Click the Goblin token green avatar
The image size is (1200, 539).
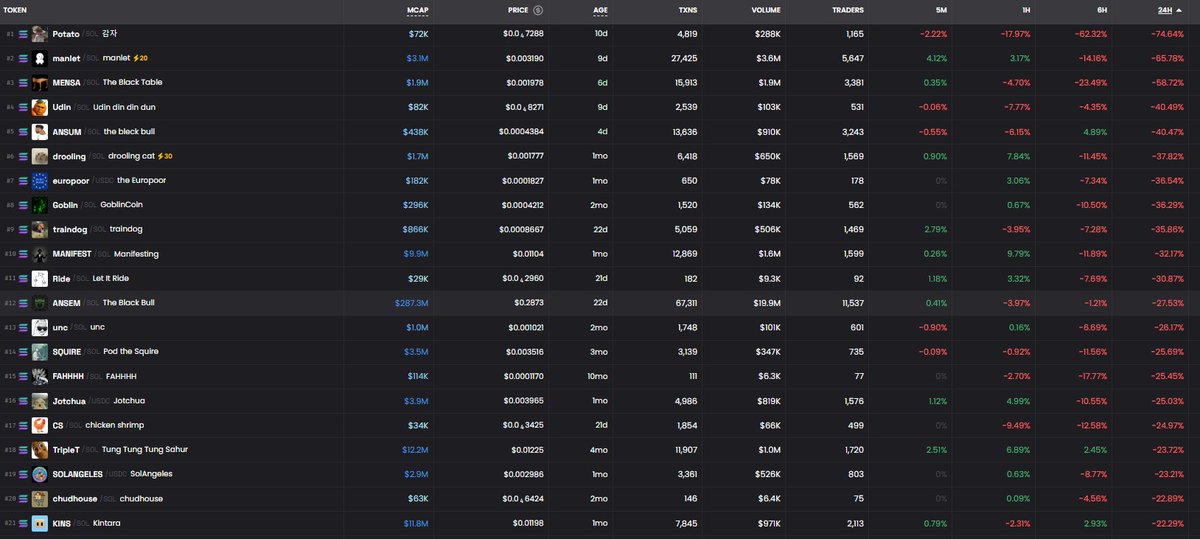click(x=40, y=205)
